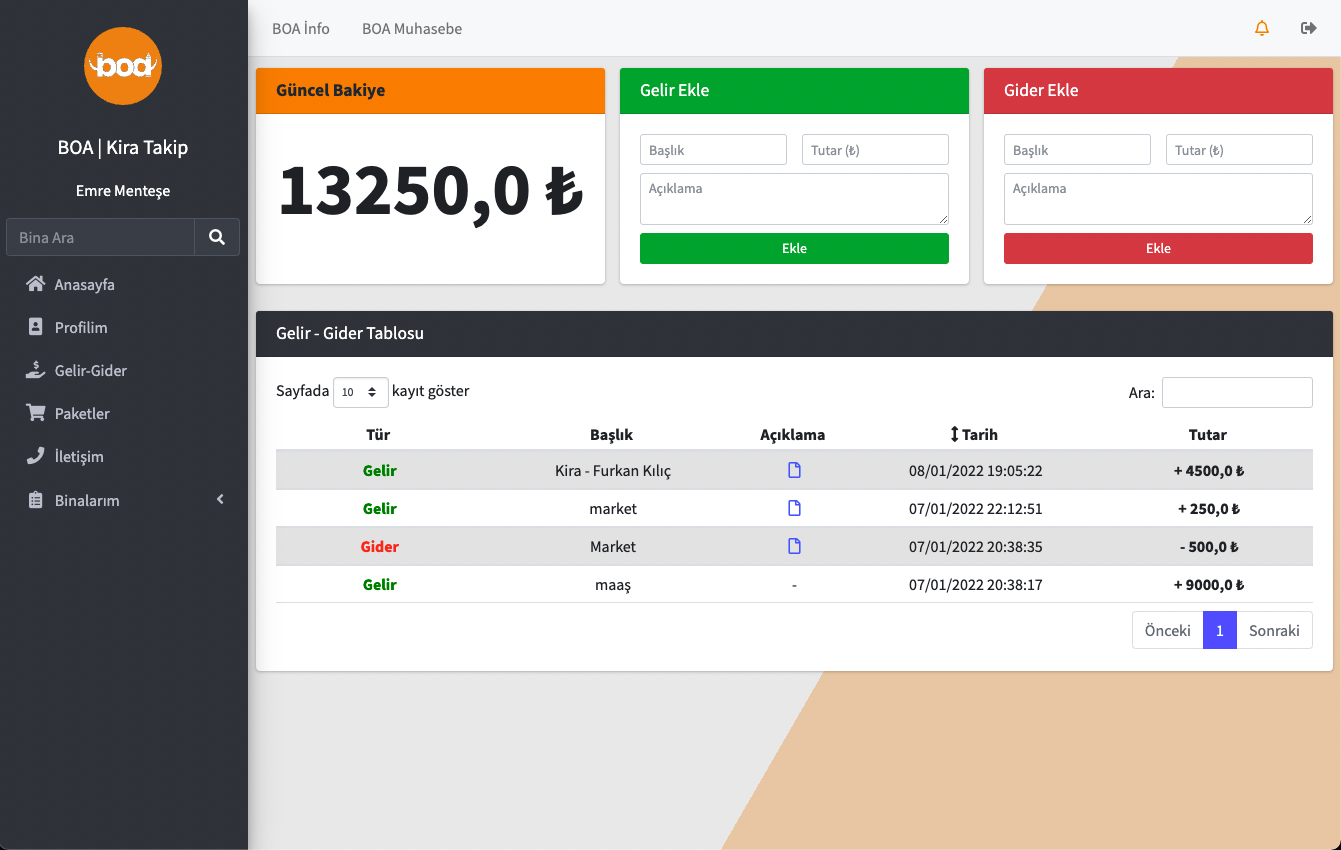
Task: Click green Ekle button to add income
Action: [794, 248]
